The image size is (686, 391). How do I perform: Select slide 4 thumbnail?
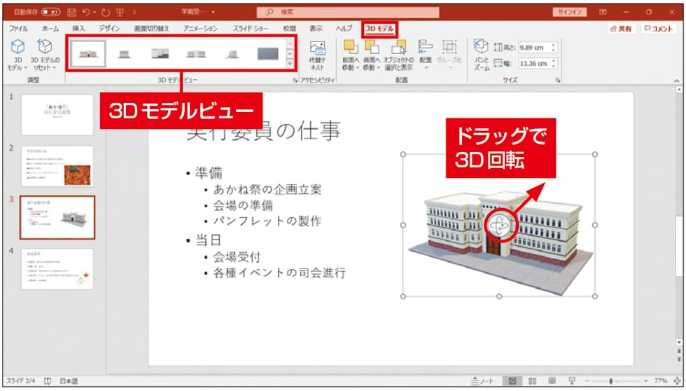coord(57,269)
